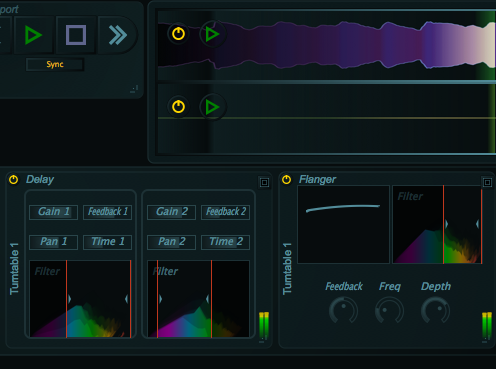Click the transport panel resize corner icon
Screen dimensions: 496x369
(134, 89)
